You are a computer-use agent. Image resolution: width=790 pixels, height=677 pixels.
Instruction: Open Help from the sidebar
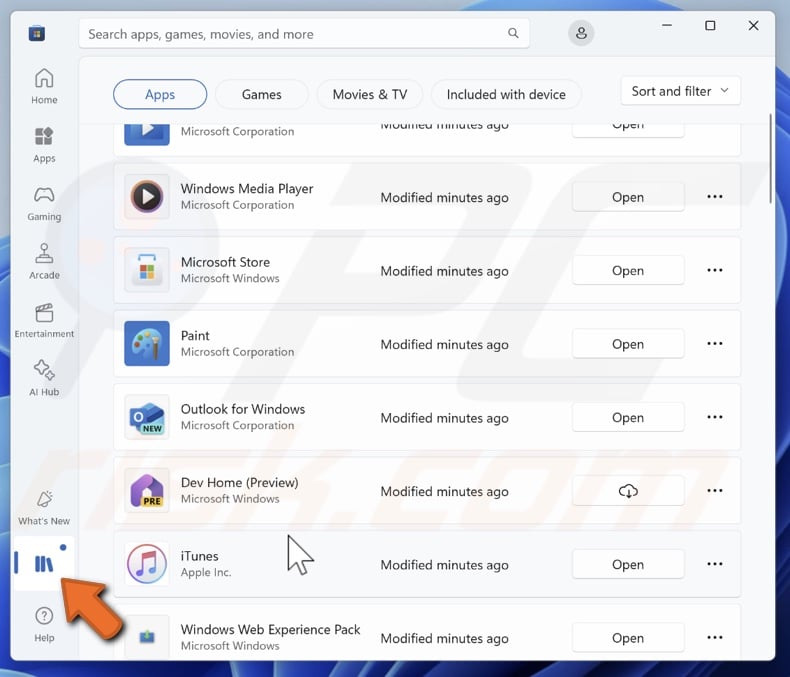[44, 623]
